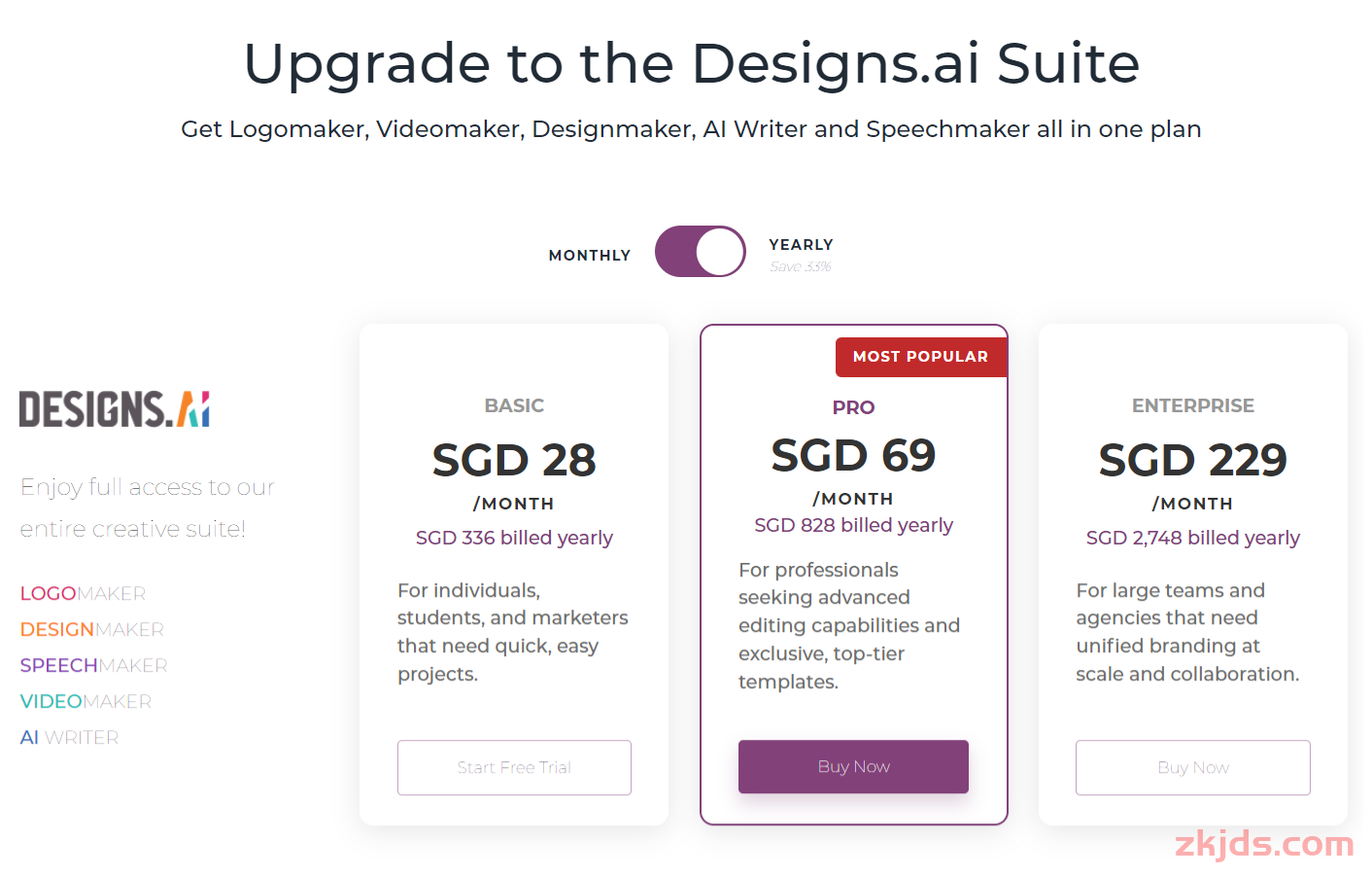Click the MOST POPULAR badge

tap(920, 357)
